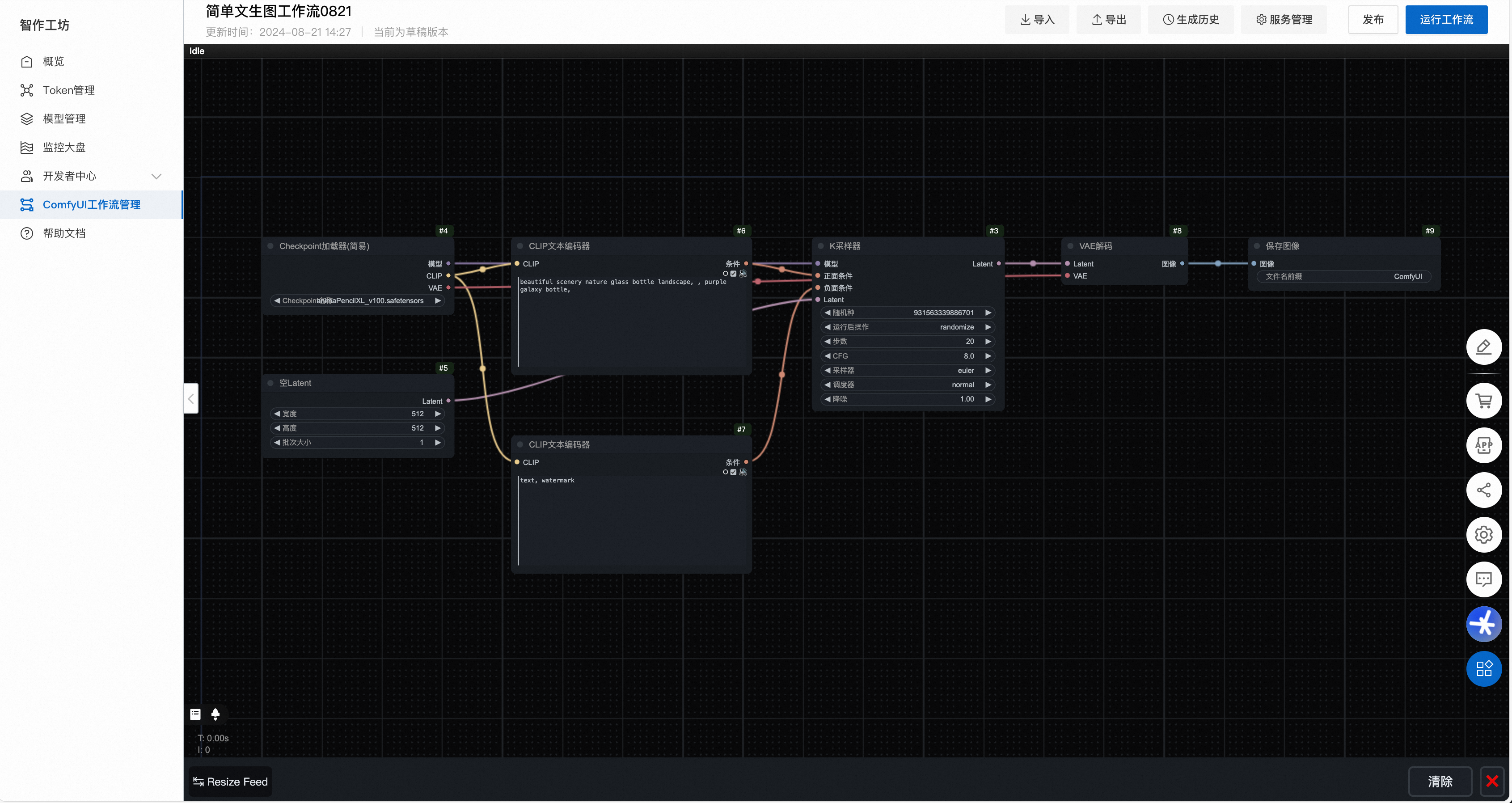Increase 步数 value with right arrow
Viewport: 1512px width, 803px height.
(988, 341)
